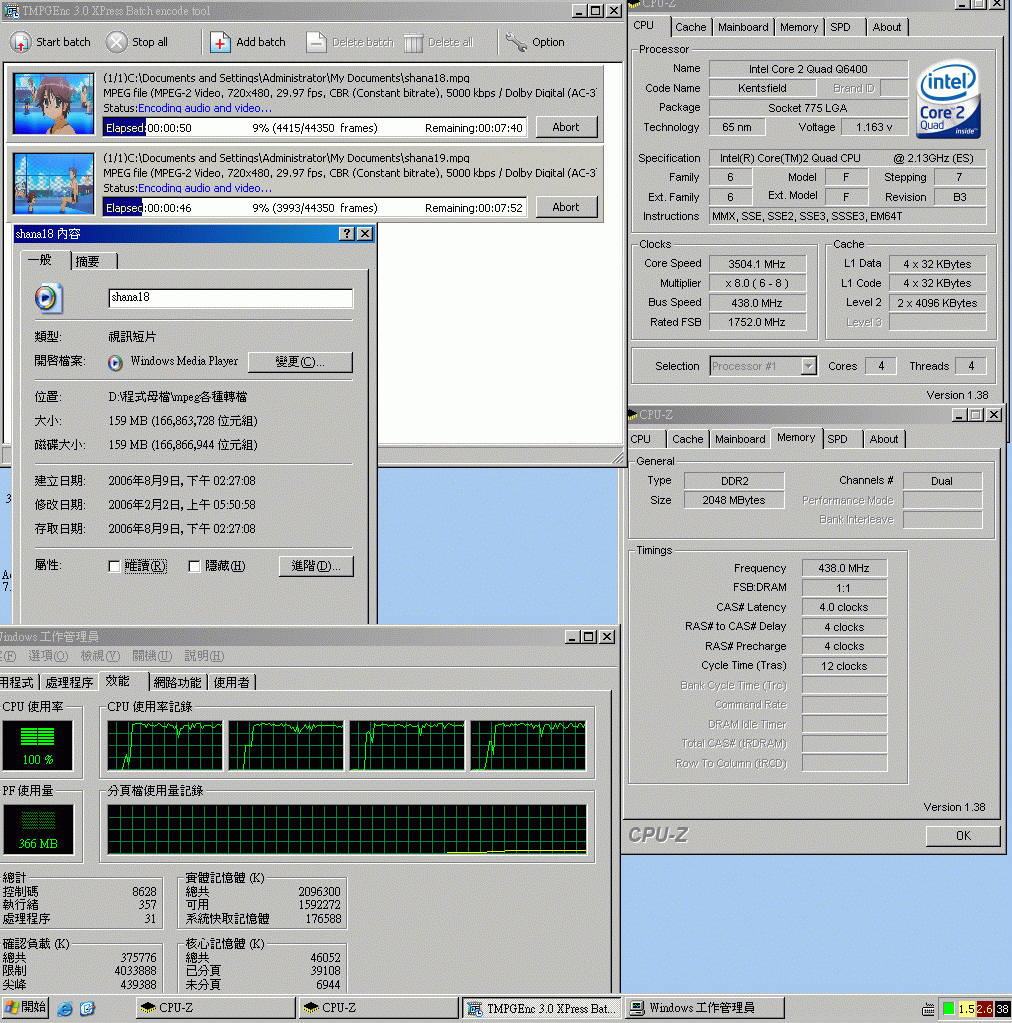Click the first CPU core usage graph
1012x1023 pixels.
click(165, 746)
